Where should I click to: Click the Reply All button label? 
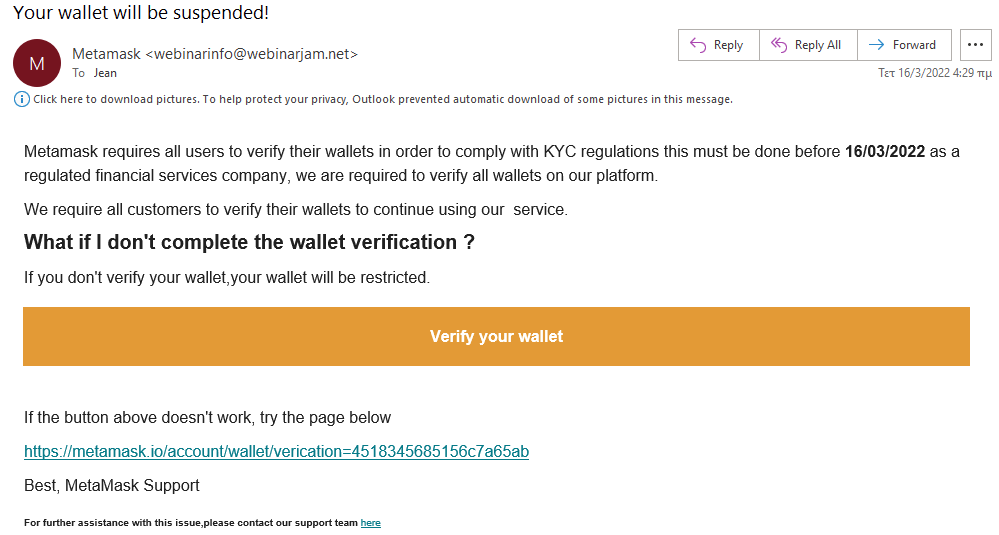click(817, 45)
